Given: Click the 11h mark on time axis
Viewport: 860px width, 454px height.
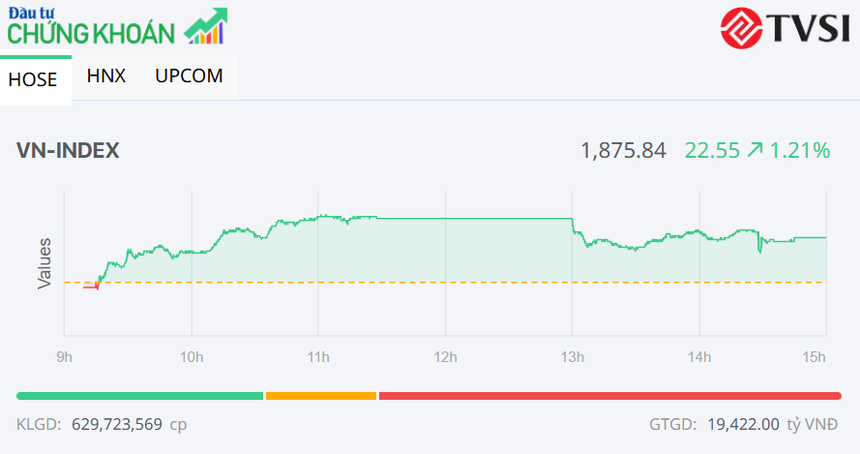Looking at the screenshot, I should click(x=318, y=357).
